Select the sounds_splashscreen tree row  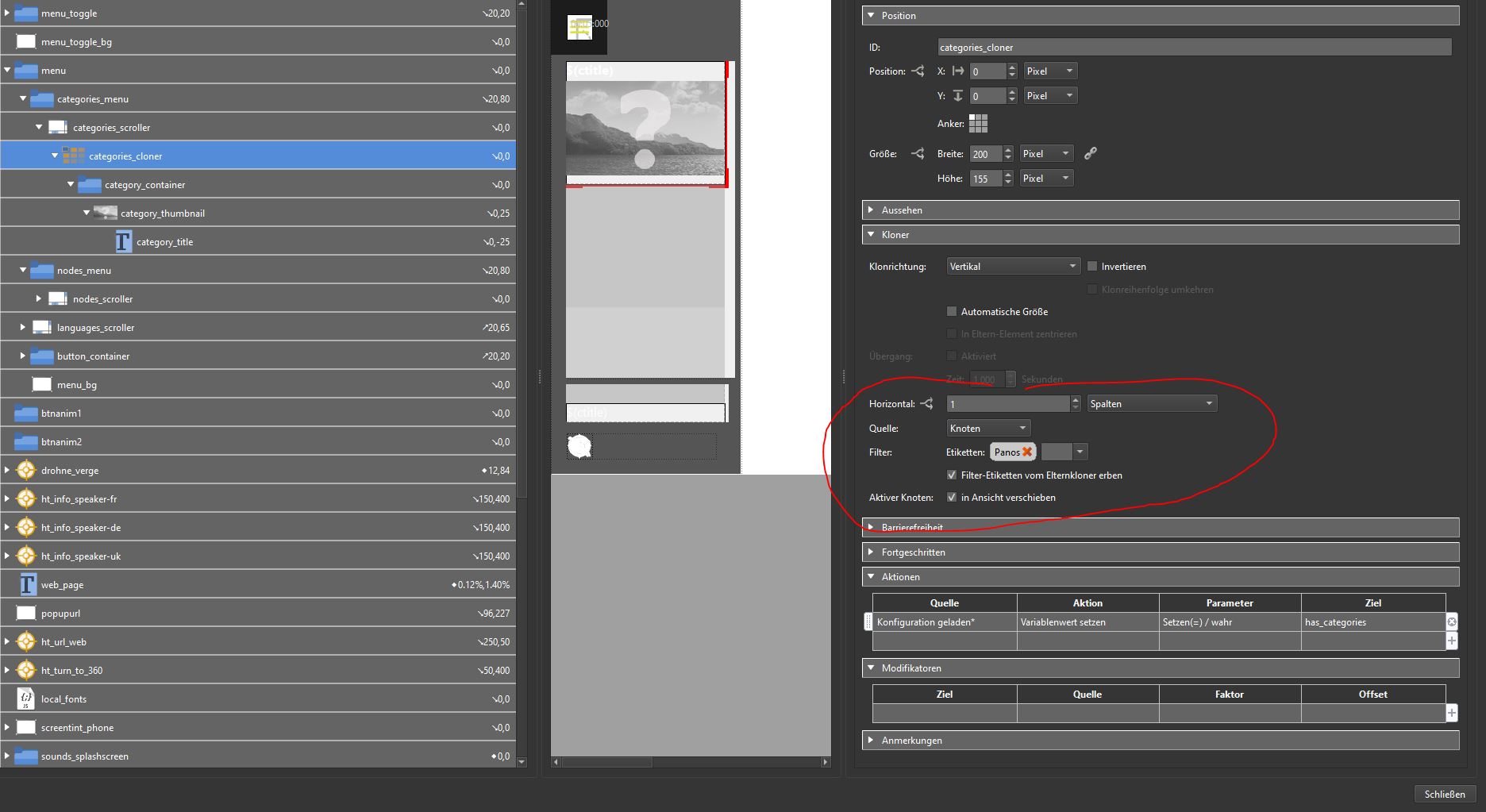pos(258,756)
